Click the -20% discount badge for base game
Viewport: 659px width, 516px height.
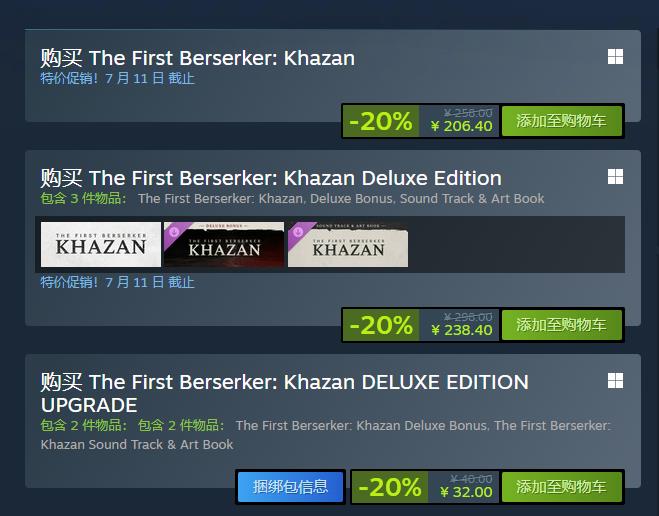click(x=380, y=121)
